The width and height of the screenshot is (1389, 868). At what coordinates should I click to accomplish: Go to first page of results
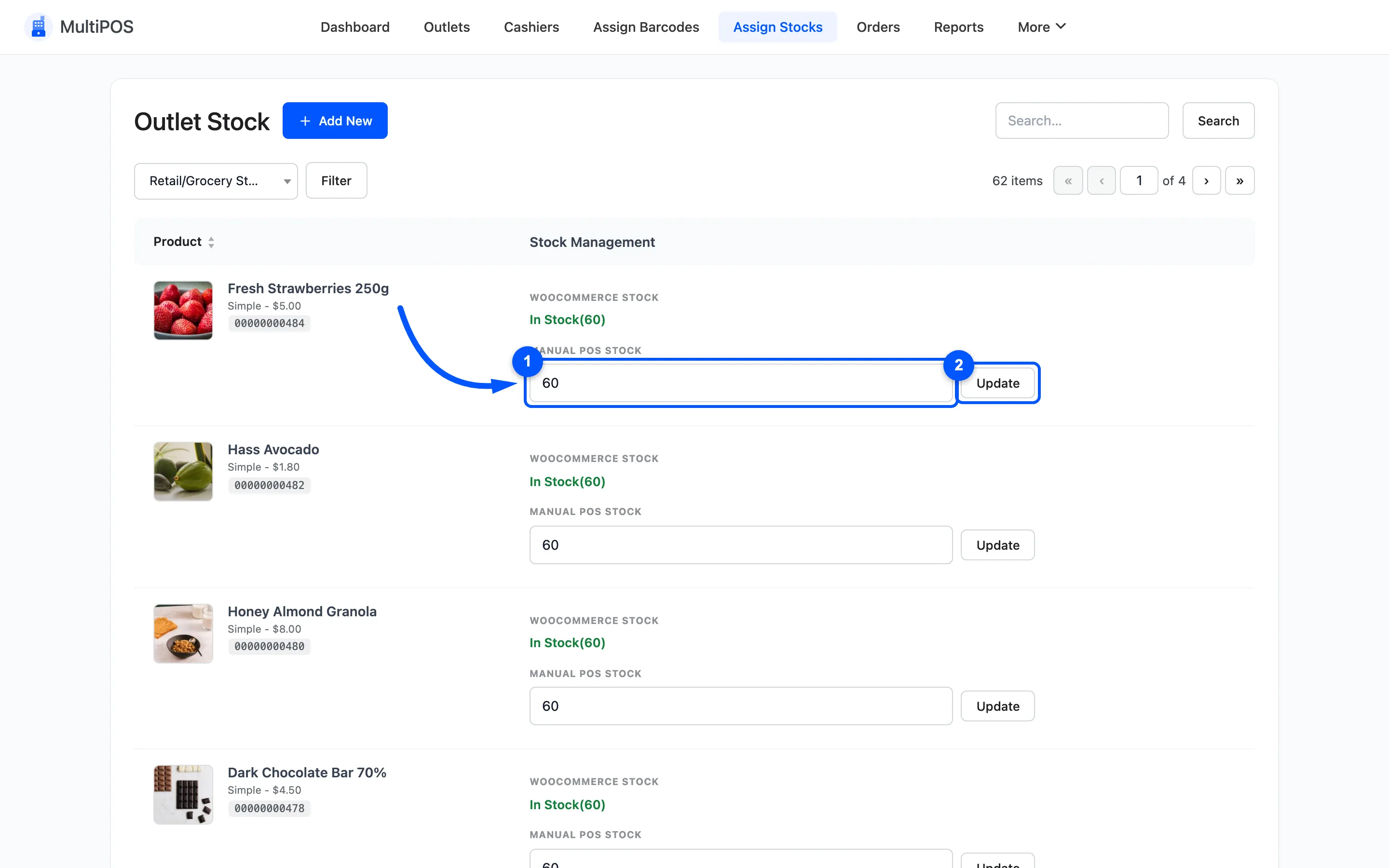point(1068,181)
